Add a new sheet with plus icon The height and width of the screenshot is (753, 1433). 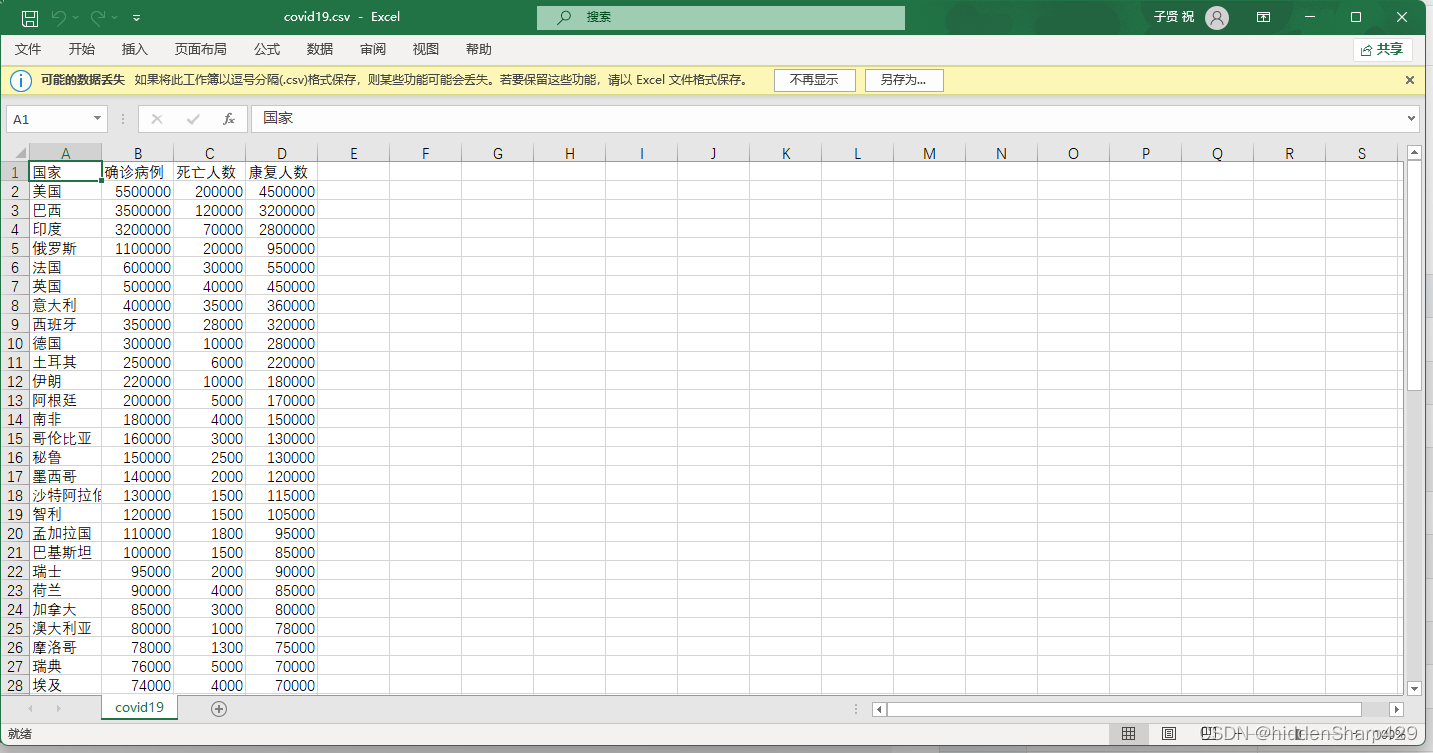point(219,709)
